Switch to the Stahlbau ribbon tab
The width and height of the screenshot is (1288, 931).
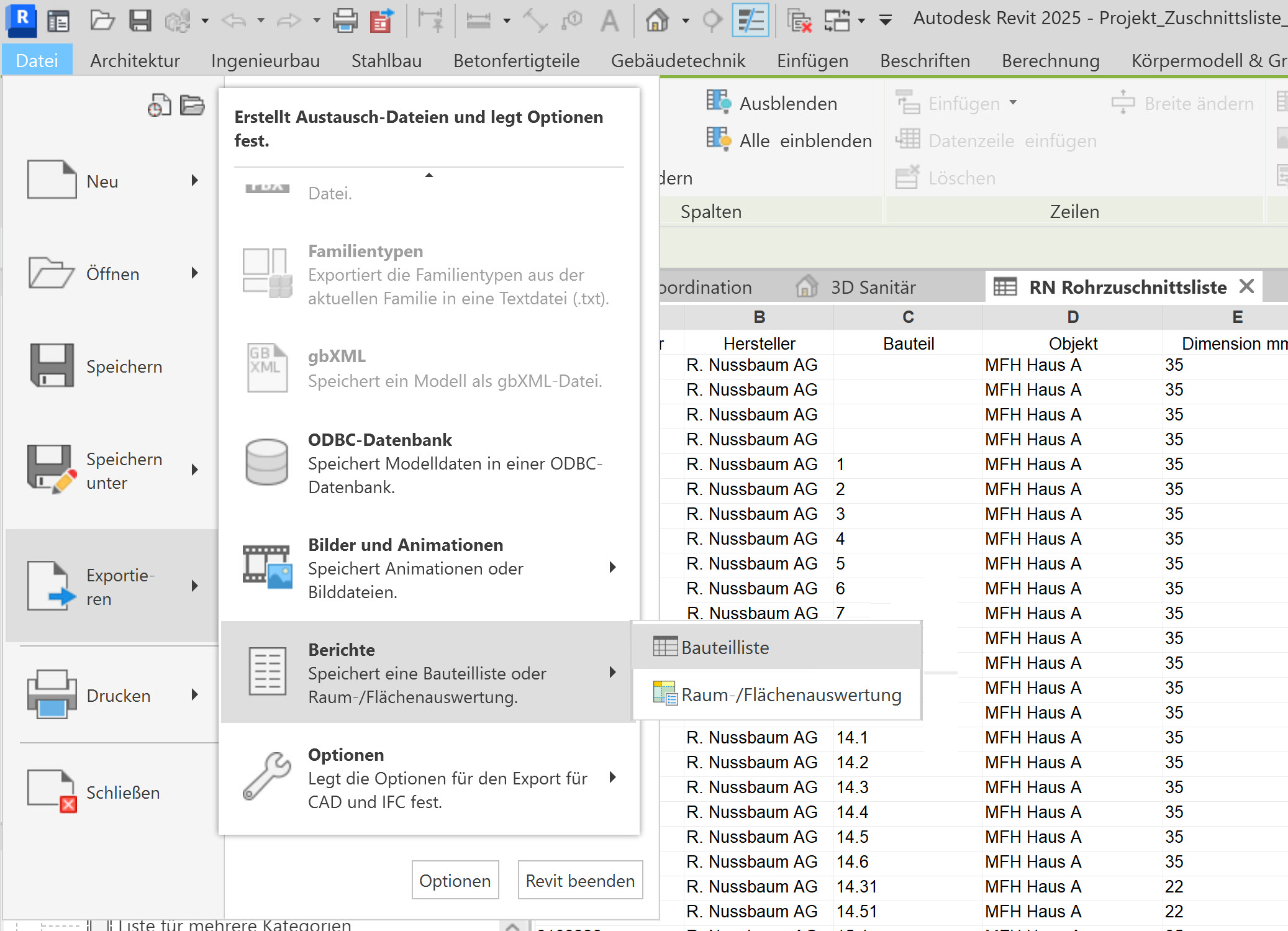pyautogui.click(x=386, y=60)
